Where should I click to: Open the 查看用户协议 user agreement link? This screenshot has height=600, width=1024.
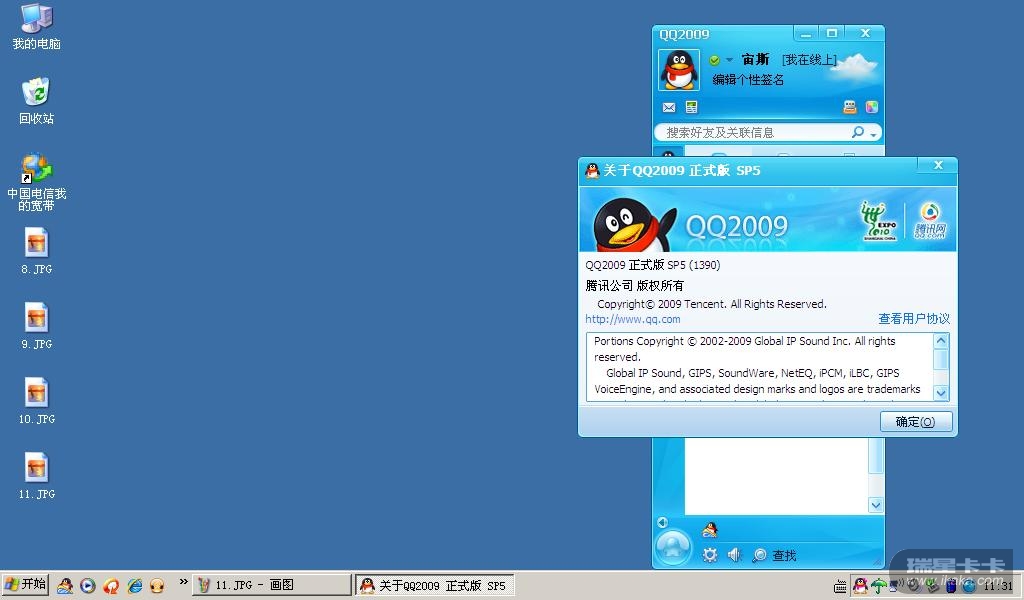click(x=914, y=319)
